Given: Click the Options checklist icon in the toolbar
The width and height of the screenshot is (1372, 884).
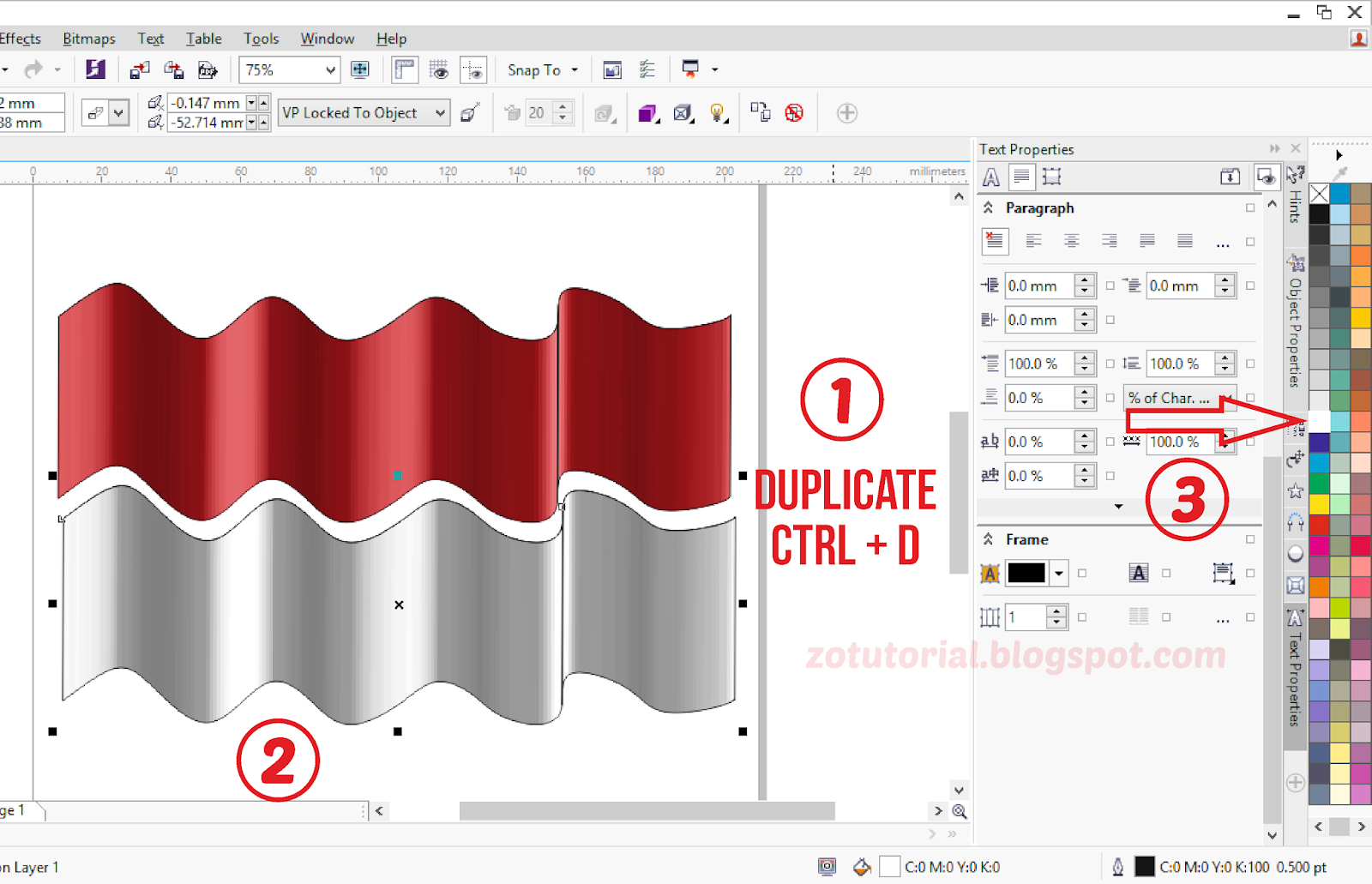Looking at the screenshot, I should (x=647, y=70).
